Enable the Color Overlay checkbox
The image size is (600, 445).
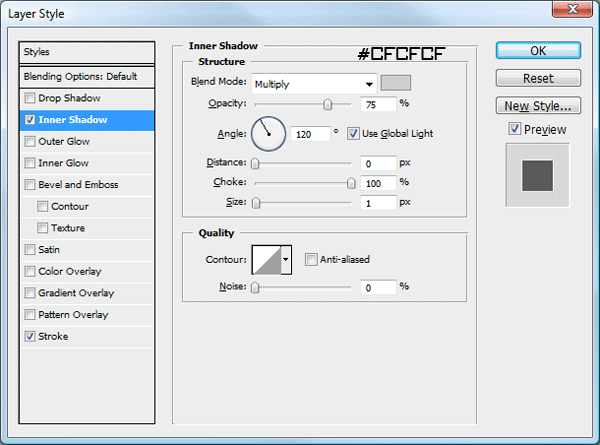tap(30, 272)
